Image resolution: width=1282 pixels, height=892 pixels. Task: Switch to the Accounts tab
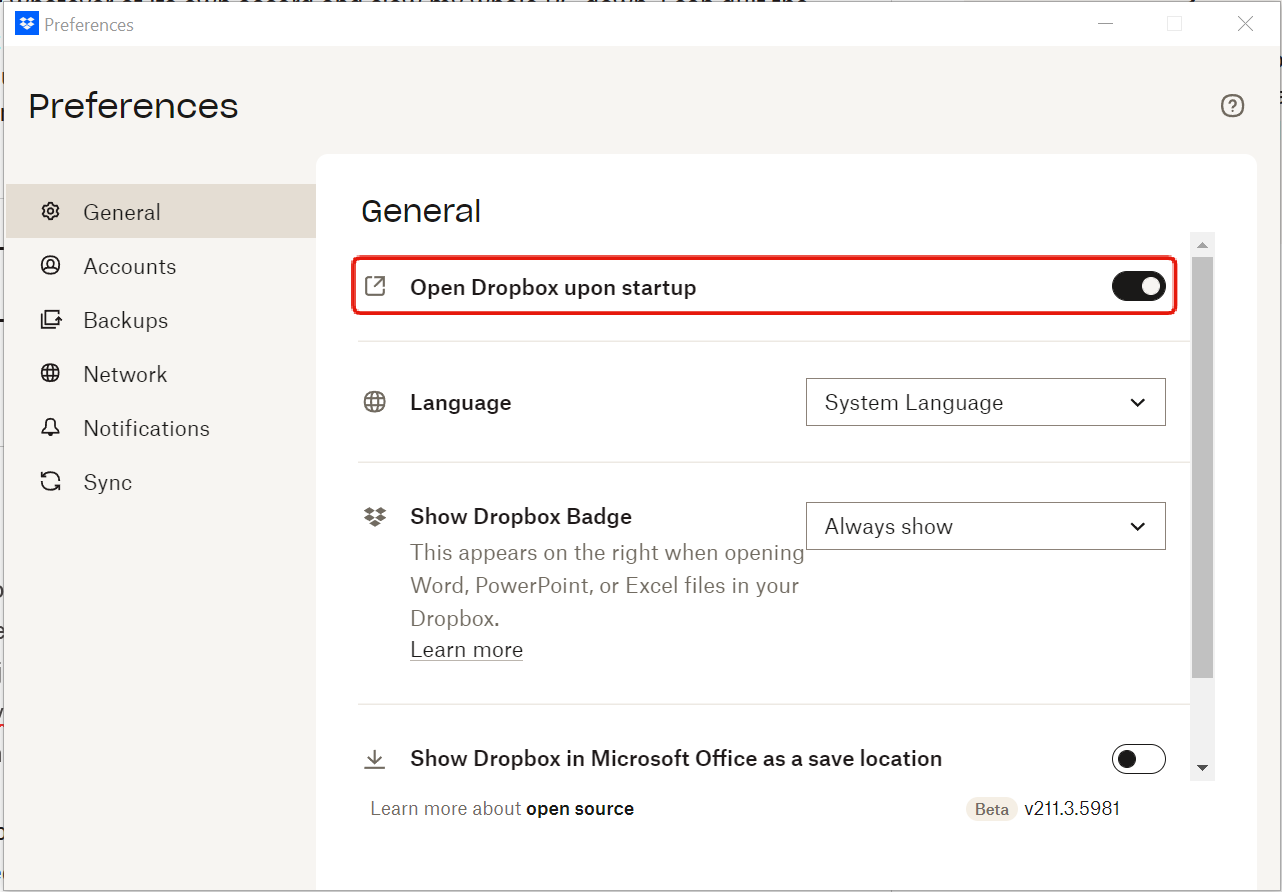[161, 266]
